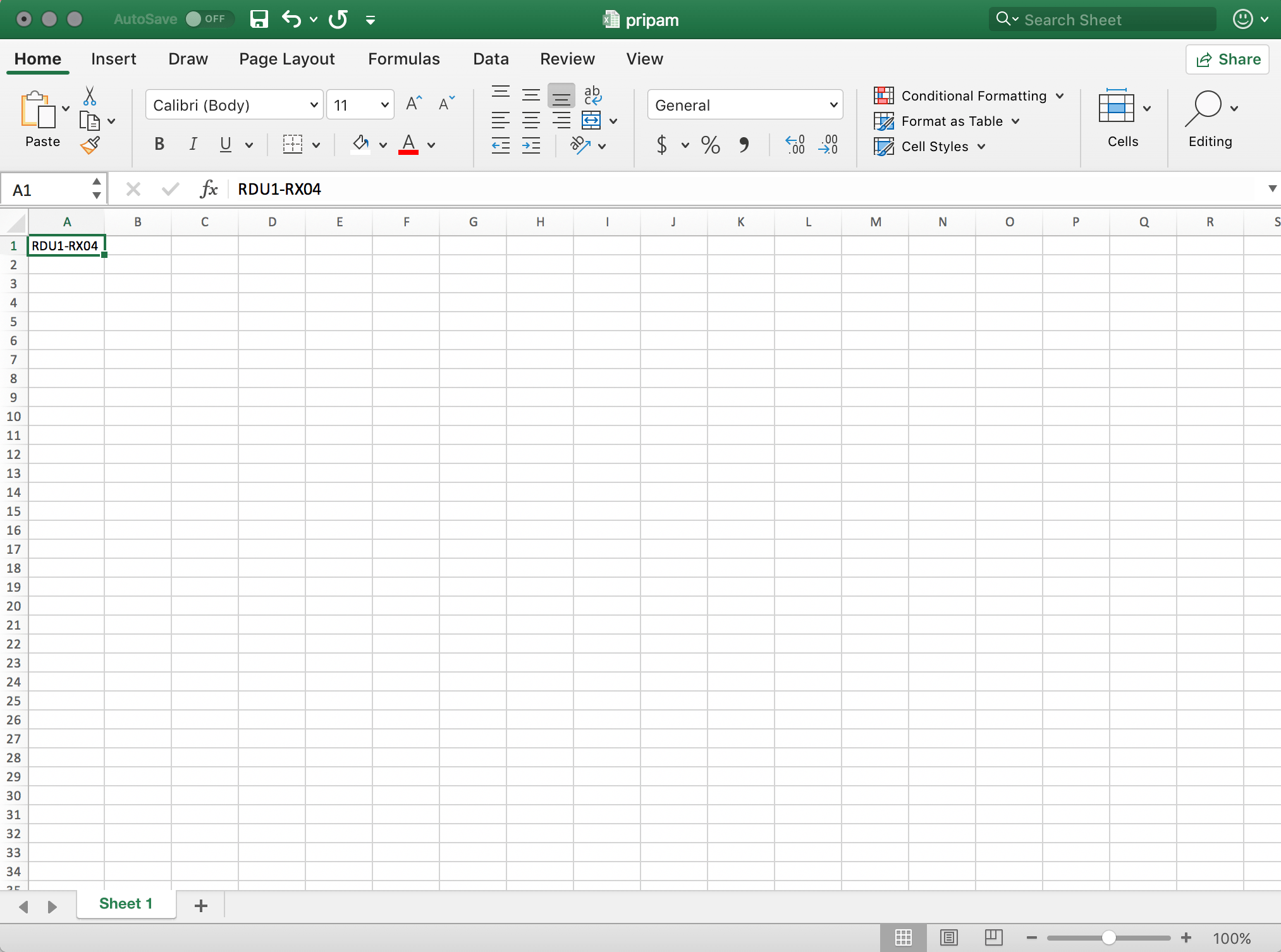Open the Formulas ribbon tab
The height and width of the screenshot is (952, 1281).
point(403,59)
